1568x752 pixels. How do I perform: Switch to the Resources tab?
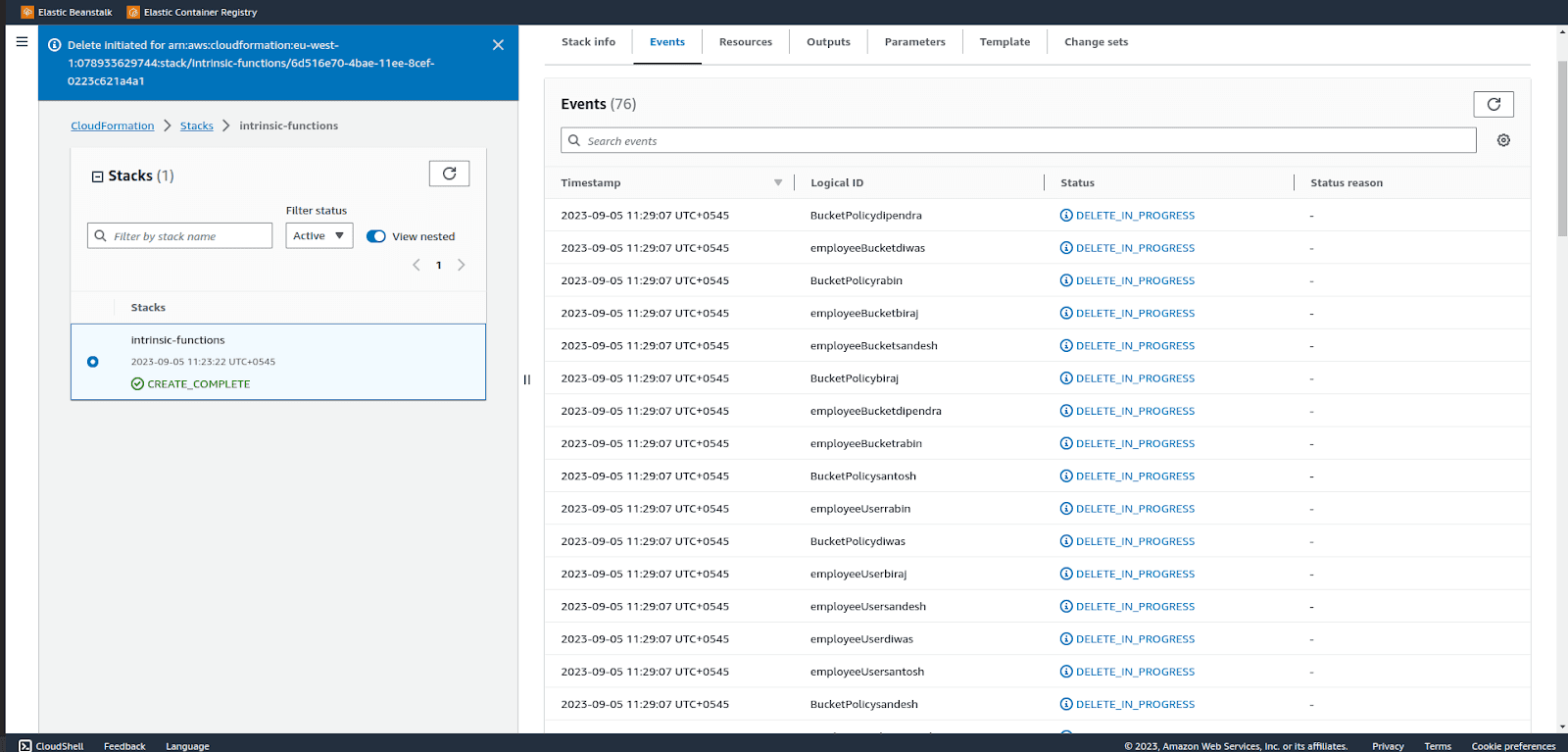[x=746, y=42]
